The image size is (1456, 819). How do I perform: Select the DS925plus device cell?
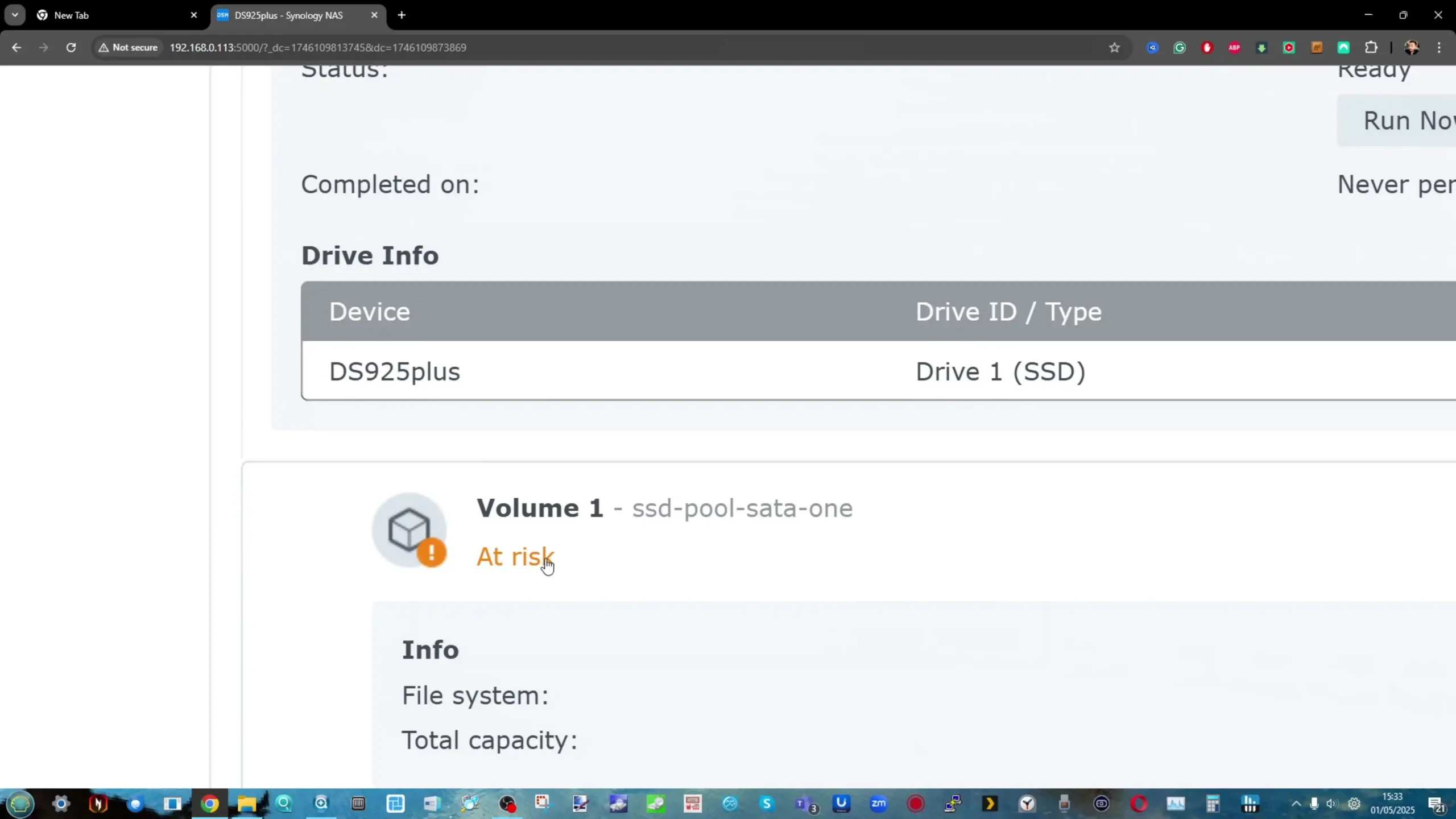[x=395, y=371]
